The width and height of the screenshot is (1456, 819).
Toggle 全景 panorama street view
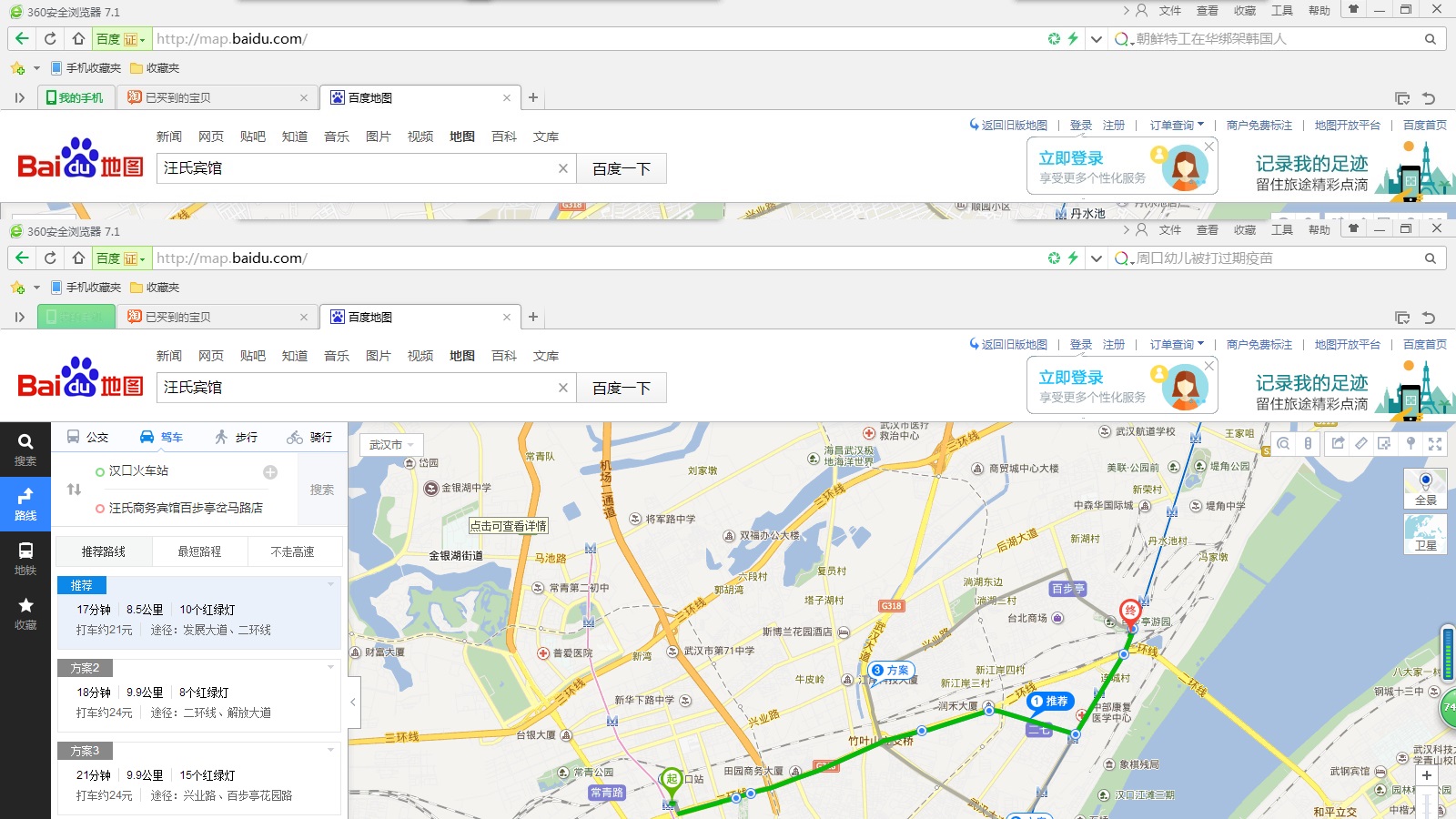pyautogui.click(x=1425, y=488)
